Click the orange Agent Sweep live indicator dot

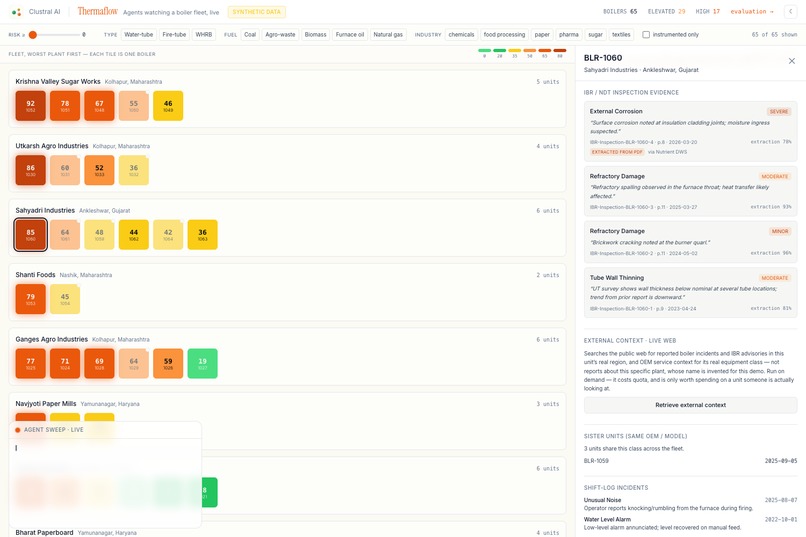click(x=18, y=430)
